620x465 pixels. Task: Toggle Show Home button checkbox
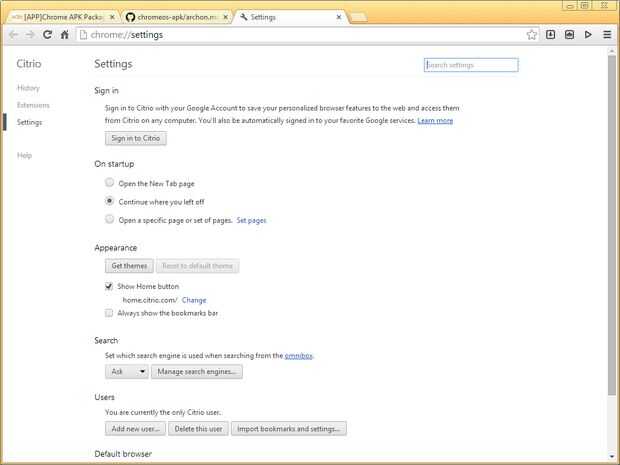click(x=109, y=286)
